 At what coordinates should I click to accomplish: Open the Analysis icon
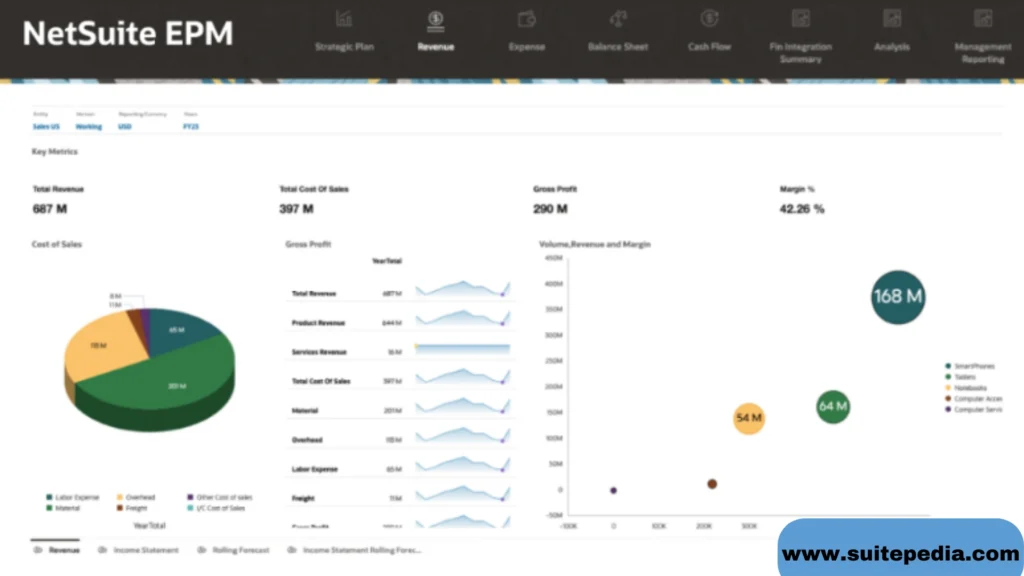click(892, 19)
